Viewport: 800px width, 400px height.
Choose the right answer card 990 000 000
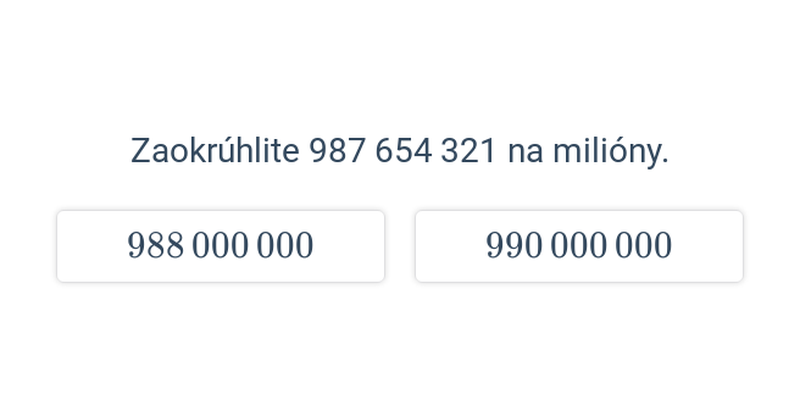pyautogui.click(x=579, y=246)
